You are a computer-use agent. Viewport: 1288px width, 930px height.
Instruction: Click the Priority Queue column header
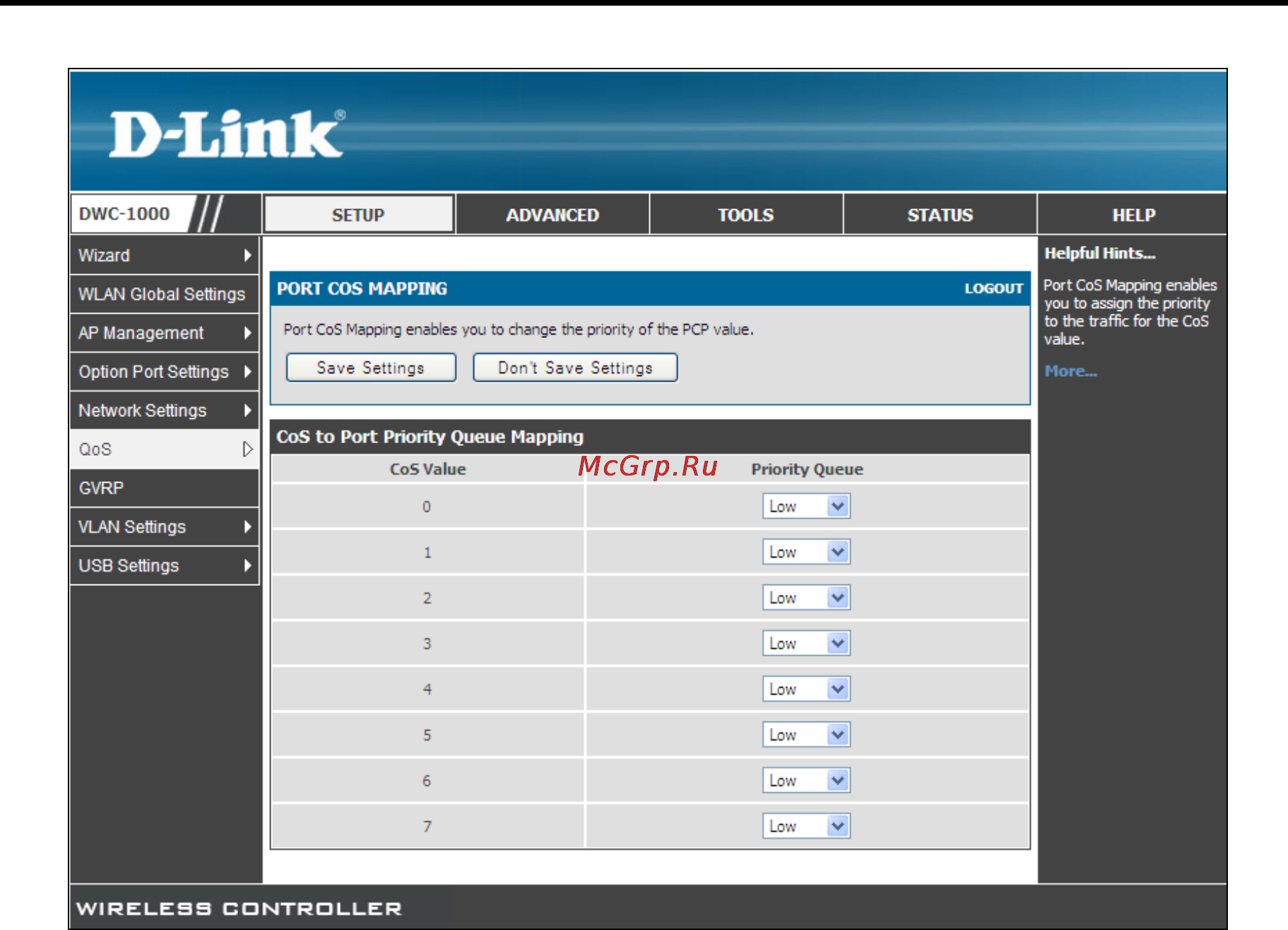(x=807, y=469)
